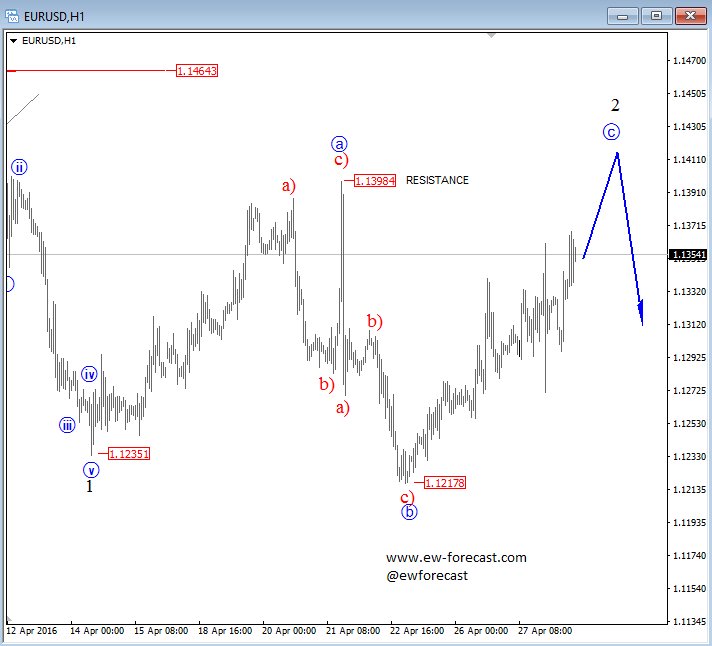Click the black wave 1 label

pos(89,486)
